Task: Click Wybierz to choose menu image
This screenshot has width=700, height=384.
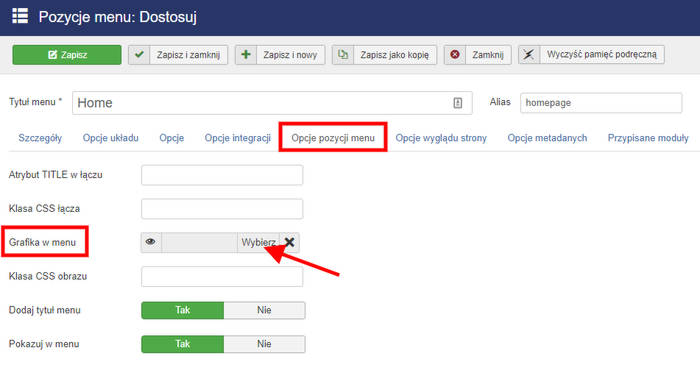Action: coord(258,242)
